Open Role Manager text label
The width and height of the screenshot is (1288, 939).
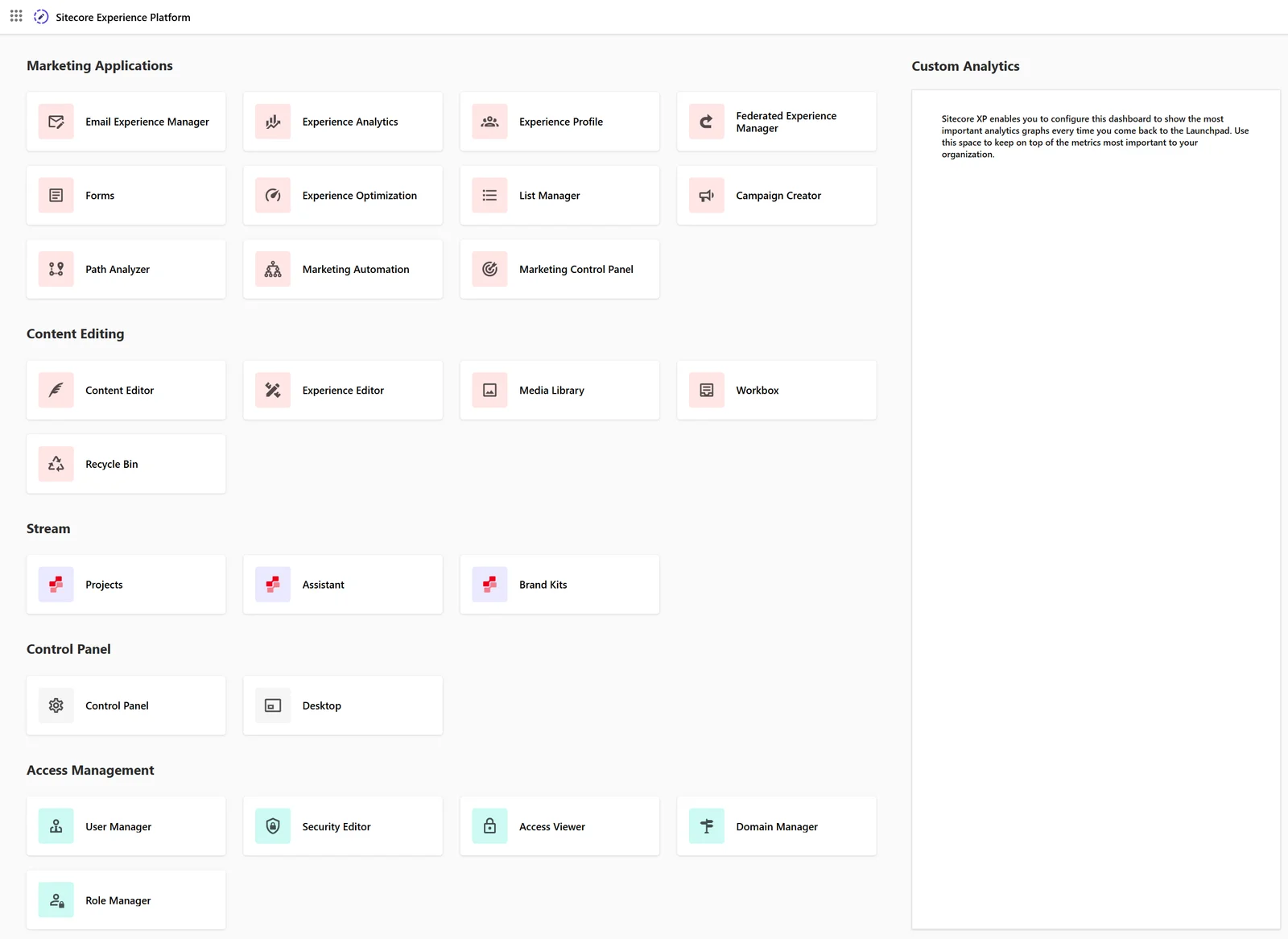click(x=118, y=900)
